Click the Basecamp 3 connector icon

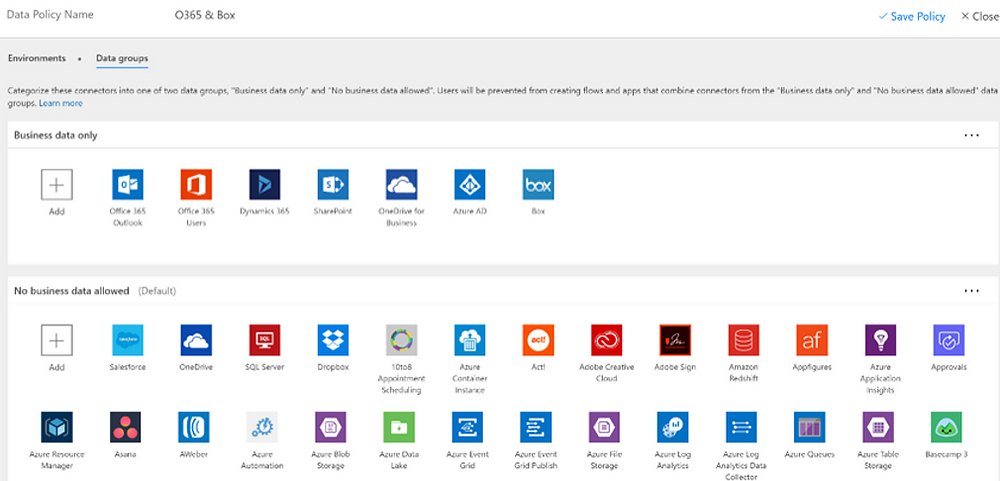tap(946, 427)
